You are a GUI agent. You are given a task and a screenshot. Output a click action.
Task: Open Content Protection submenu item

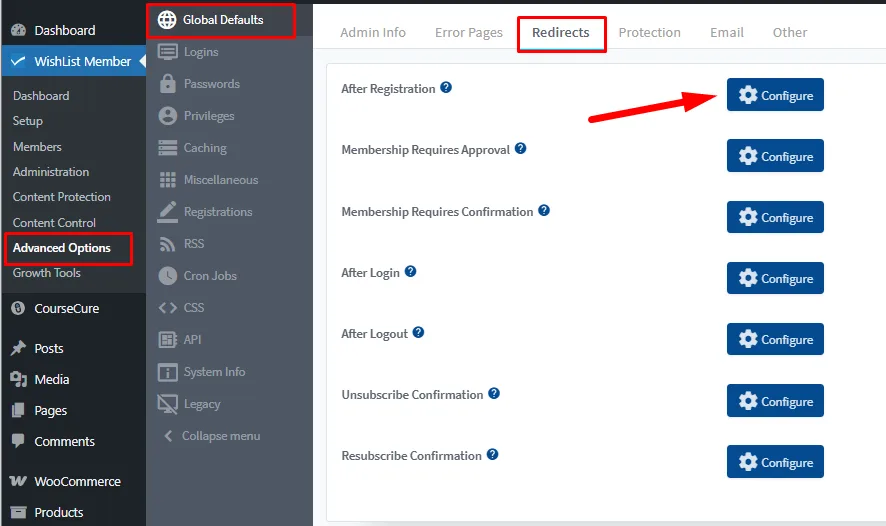[x=62, y=197]
